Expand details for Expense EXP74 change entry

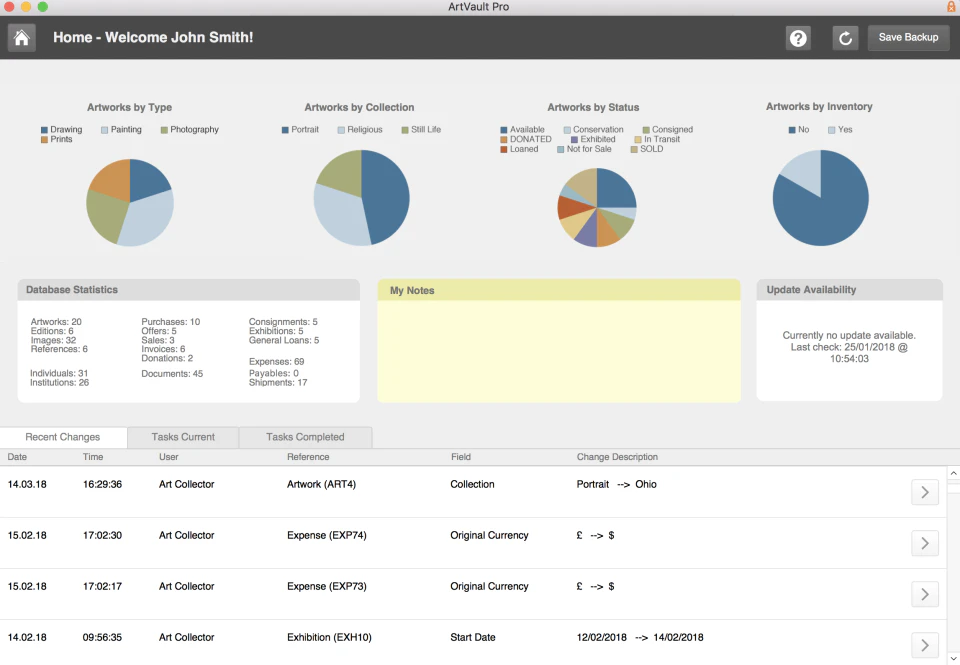point(924,543)
